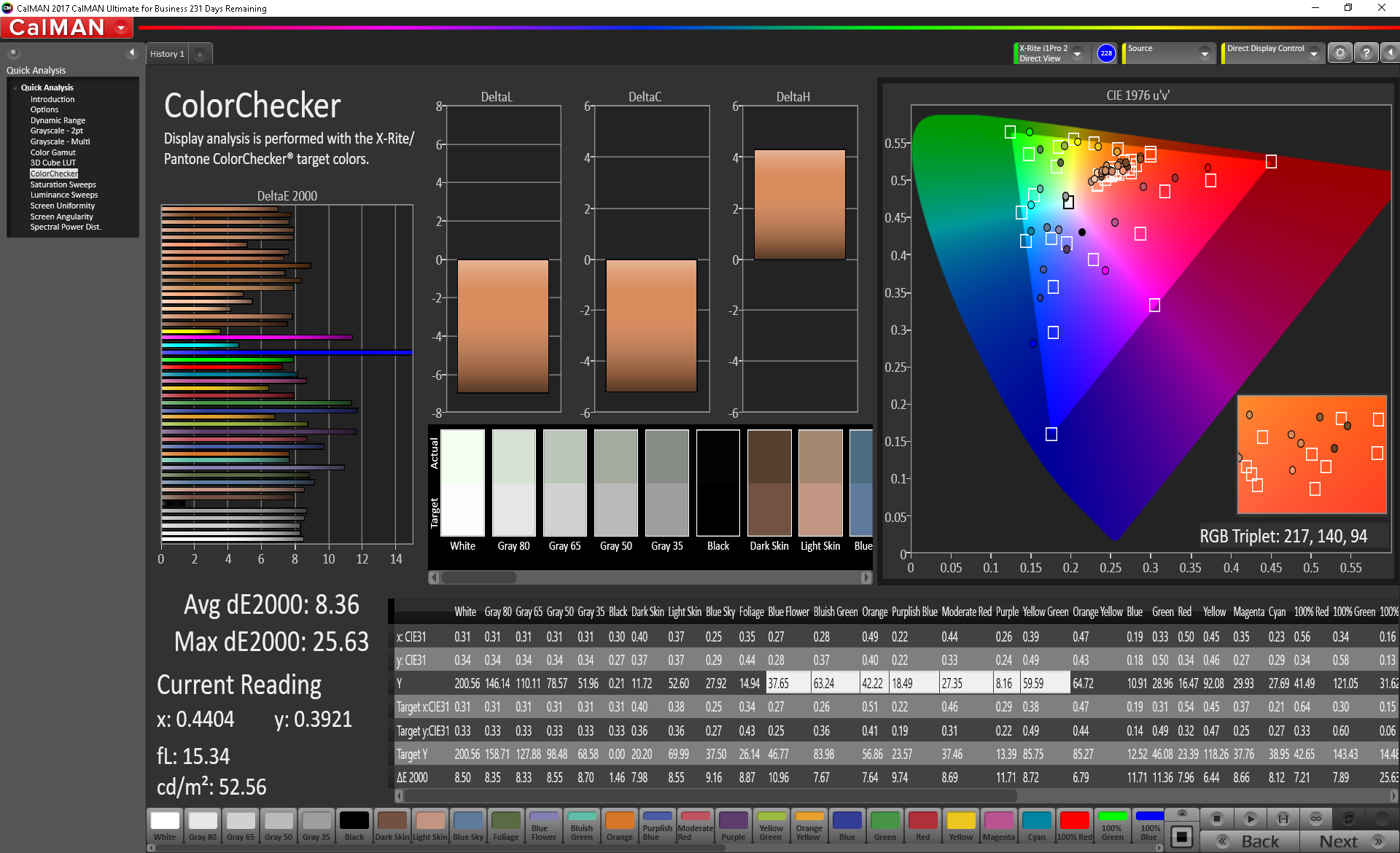Toggle the pattern window square button

1182,836
